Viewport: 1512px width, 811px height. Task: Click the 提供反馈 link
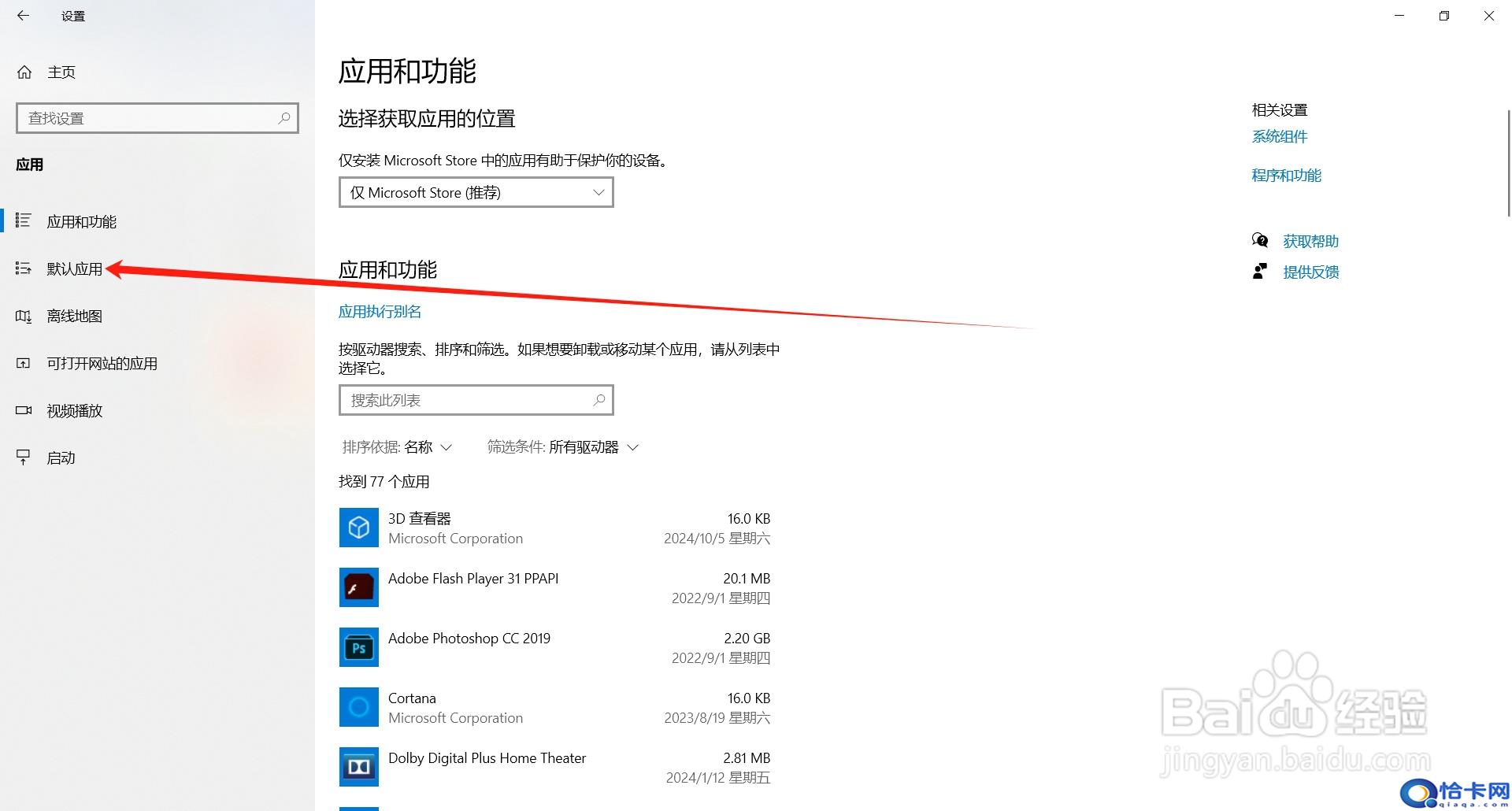tap(1311, 272)
